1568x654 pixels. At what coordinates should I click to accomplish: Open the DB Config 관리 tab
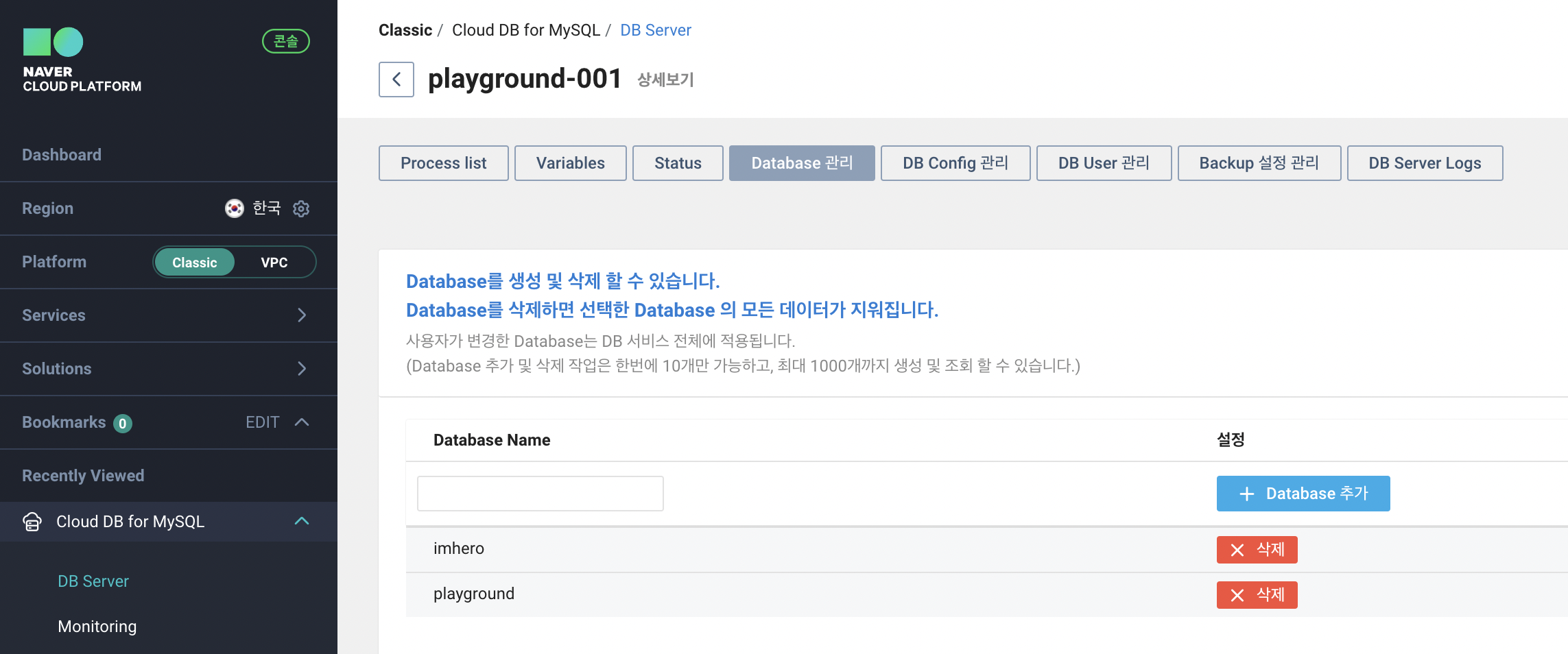coord(955,163)
